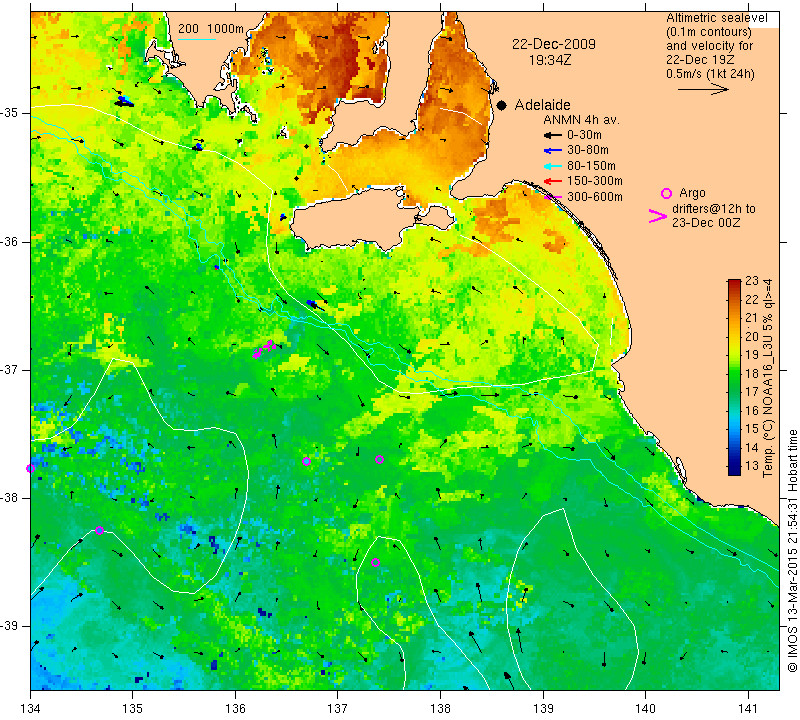The image size is (800, 720).
Task: Click dark red top of temperature colorbar
Action: pos(734,283)
